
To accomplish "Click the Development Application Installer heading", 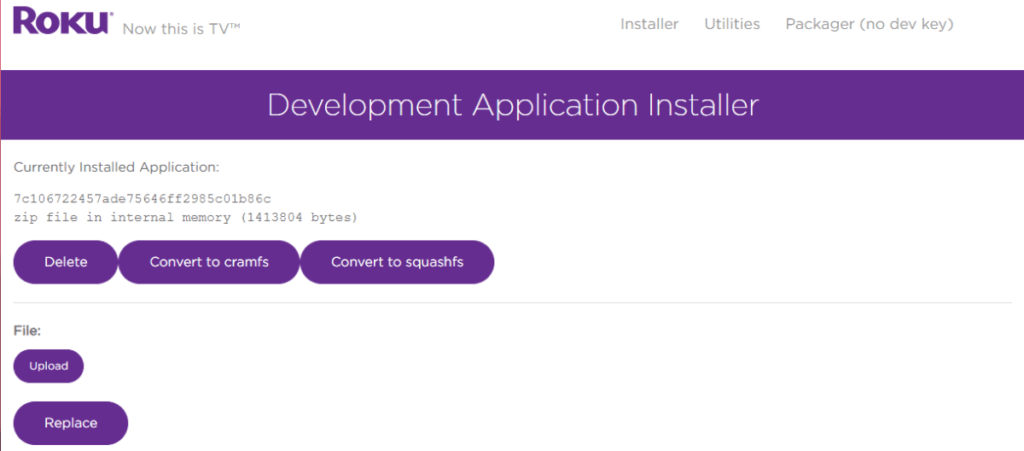I will coord(513,105).
